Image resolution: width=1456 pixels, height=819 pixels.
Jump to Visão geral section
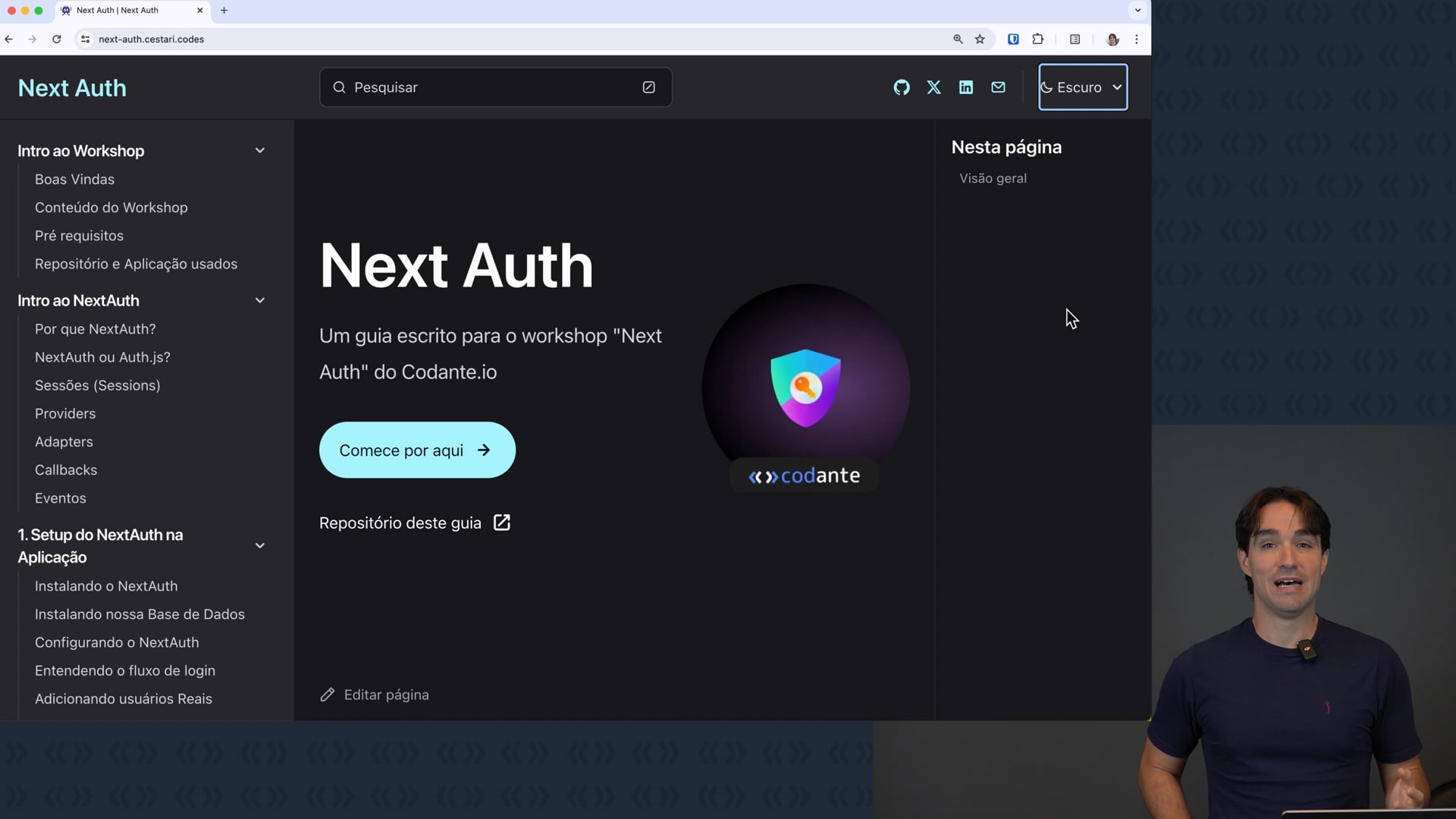993,178
